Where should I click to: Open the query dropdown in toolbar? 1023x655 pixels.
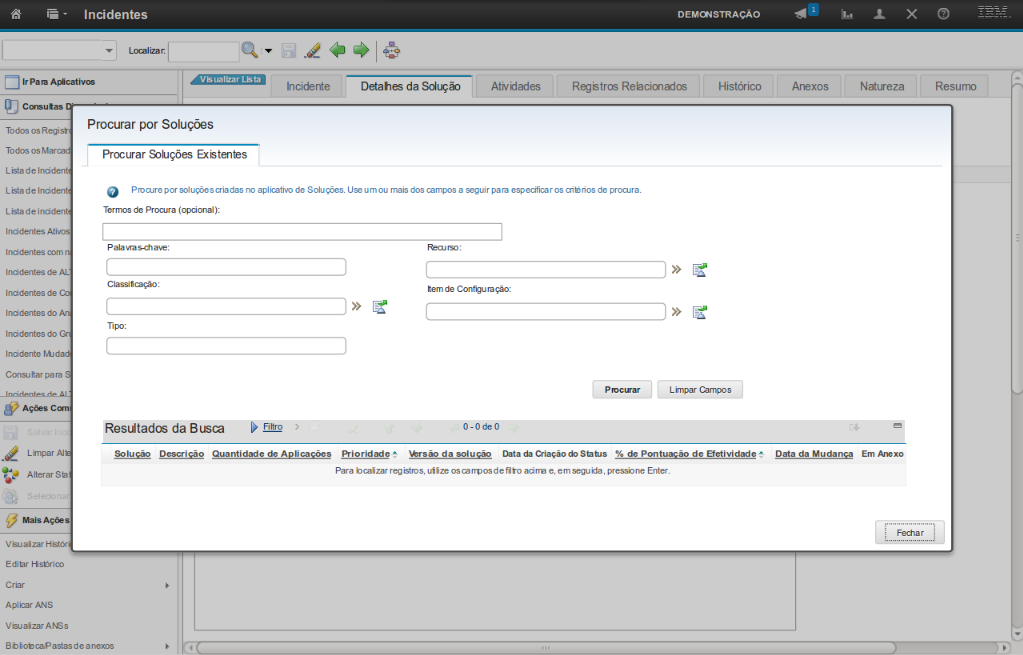click(59, 50)
